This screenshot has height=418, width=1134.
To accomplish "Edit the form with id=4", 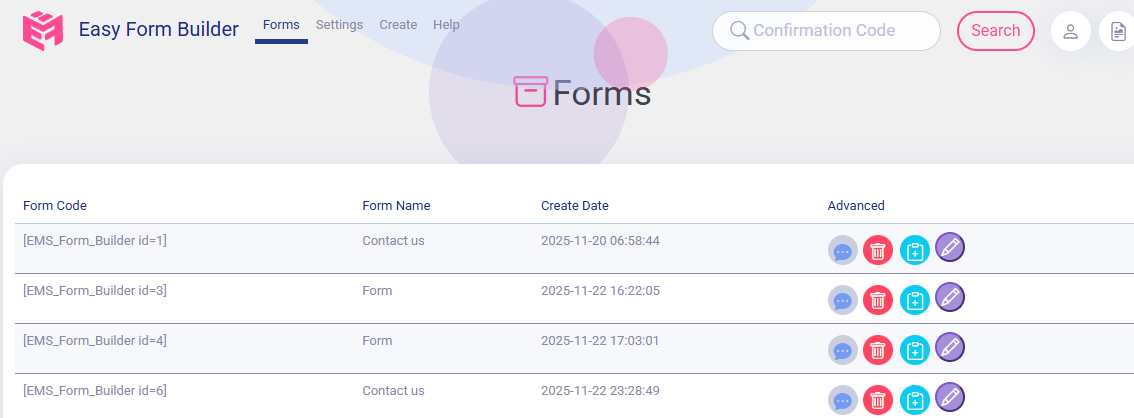I will [x=950, y=347].
